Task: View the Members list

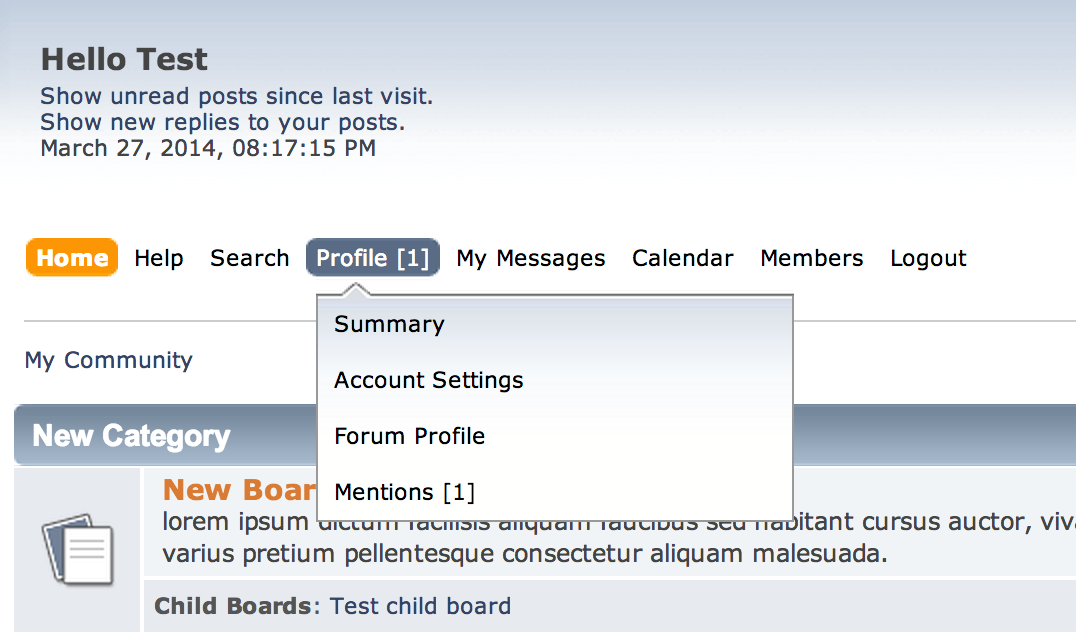Action: point(812,258)
